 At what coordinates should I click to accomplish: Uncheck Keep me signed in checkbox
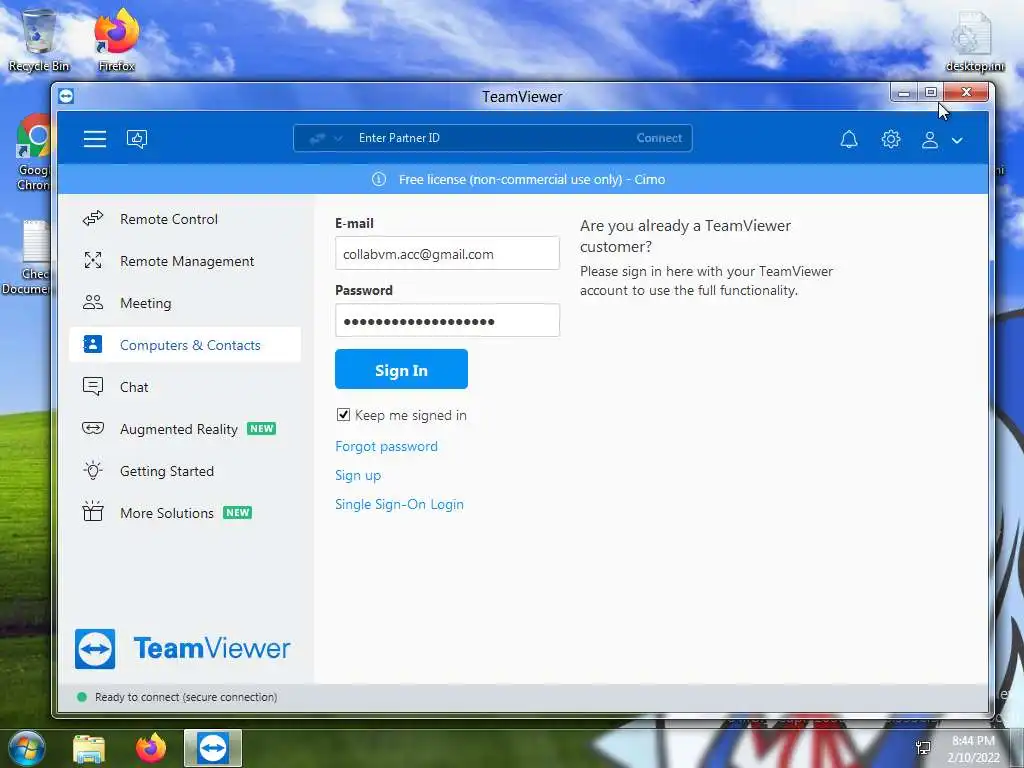click(343, 415)
